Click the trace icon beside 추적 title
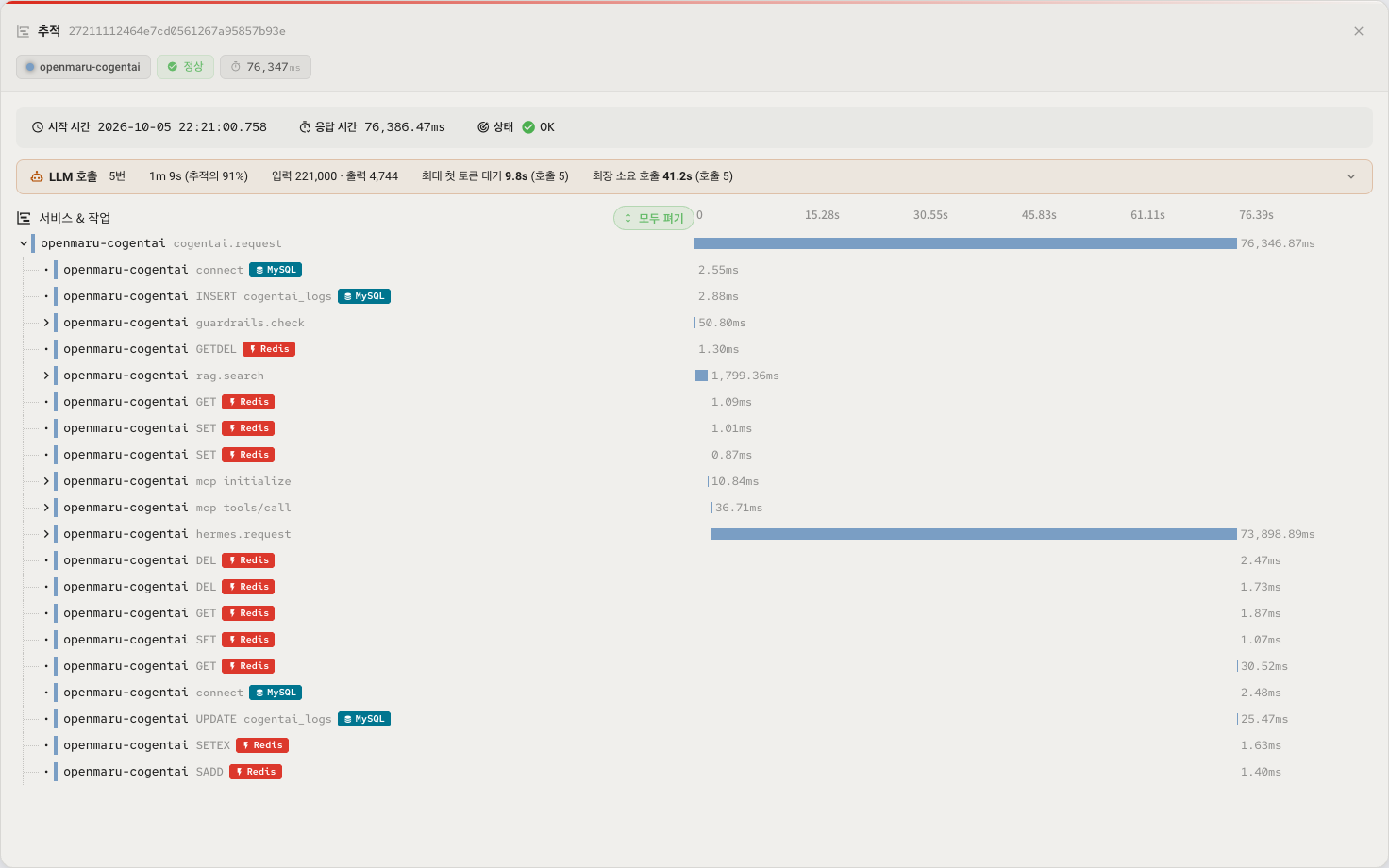This screenshot has width=1389, height=868. pos(24,31)
